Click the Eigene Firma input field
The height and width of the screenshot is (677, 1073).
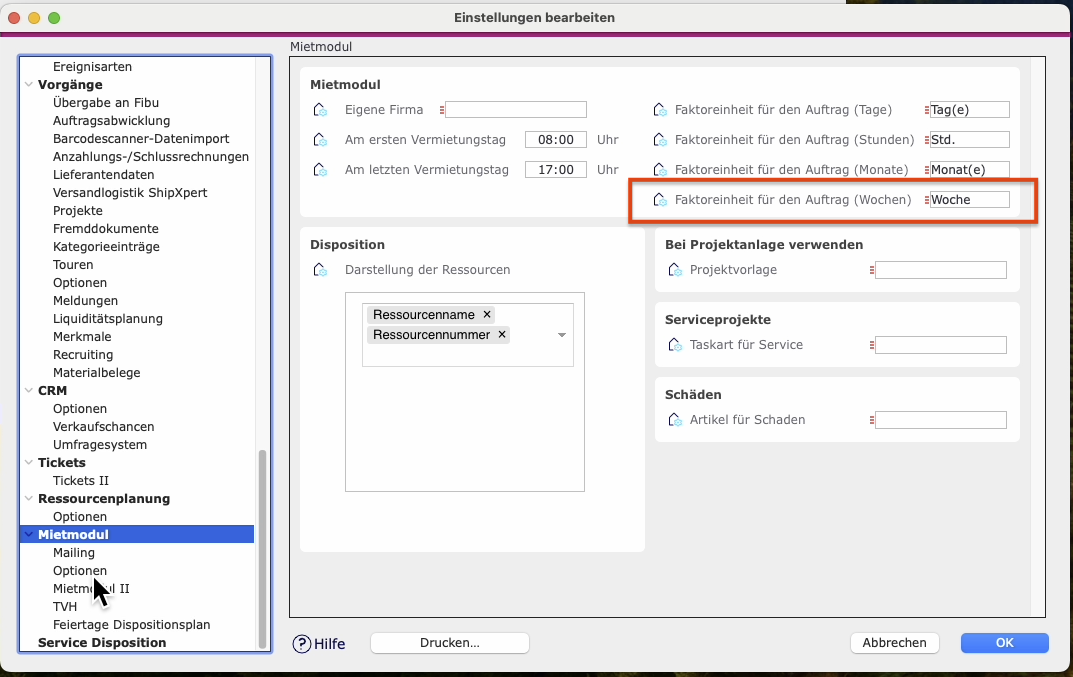point(516,110)
